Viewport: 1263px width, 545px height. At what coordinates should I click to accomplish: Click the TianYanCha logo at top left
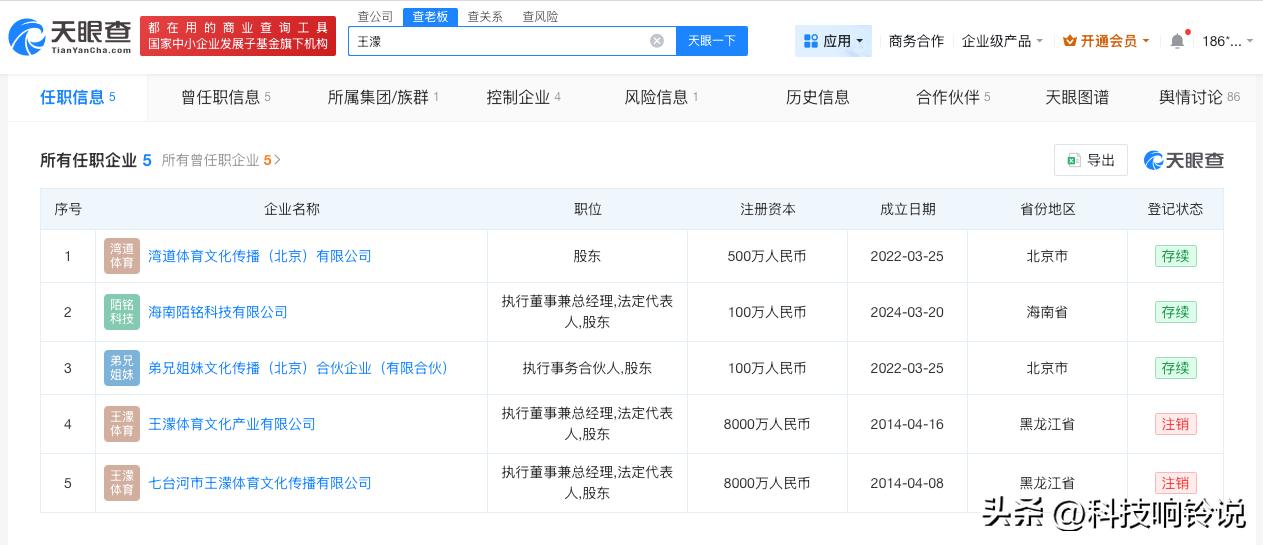pos(70,36)
